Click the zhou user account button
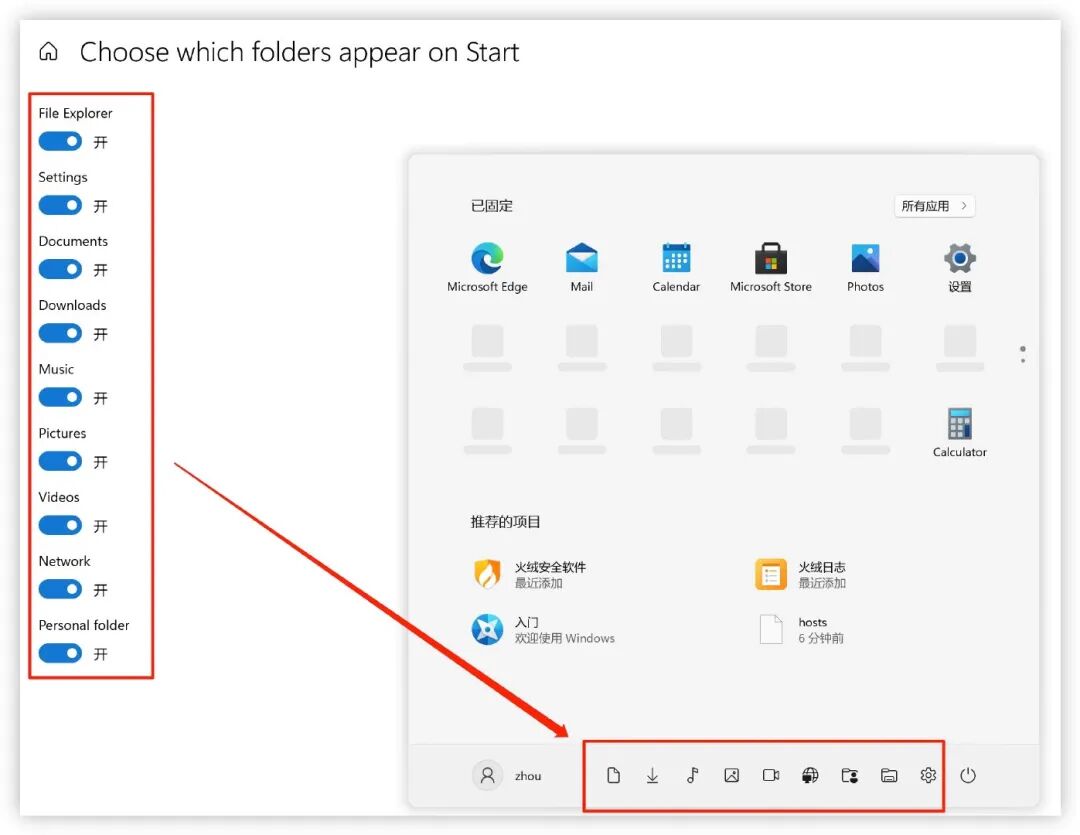 (x=508, y=776)
